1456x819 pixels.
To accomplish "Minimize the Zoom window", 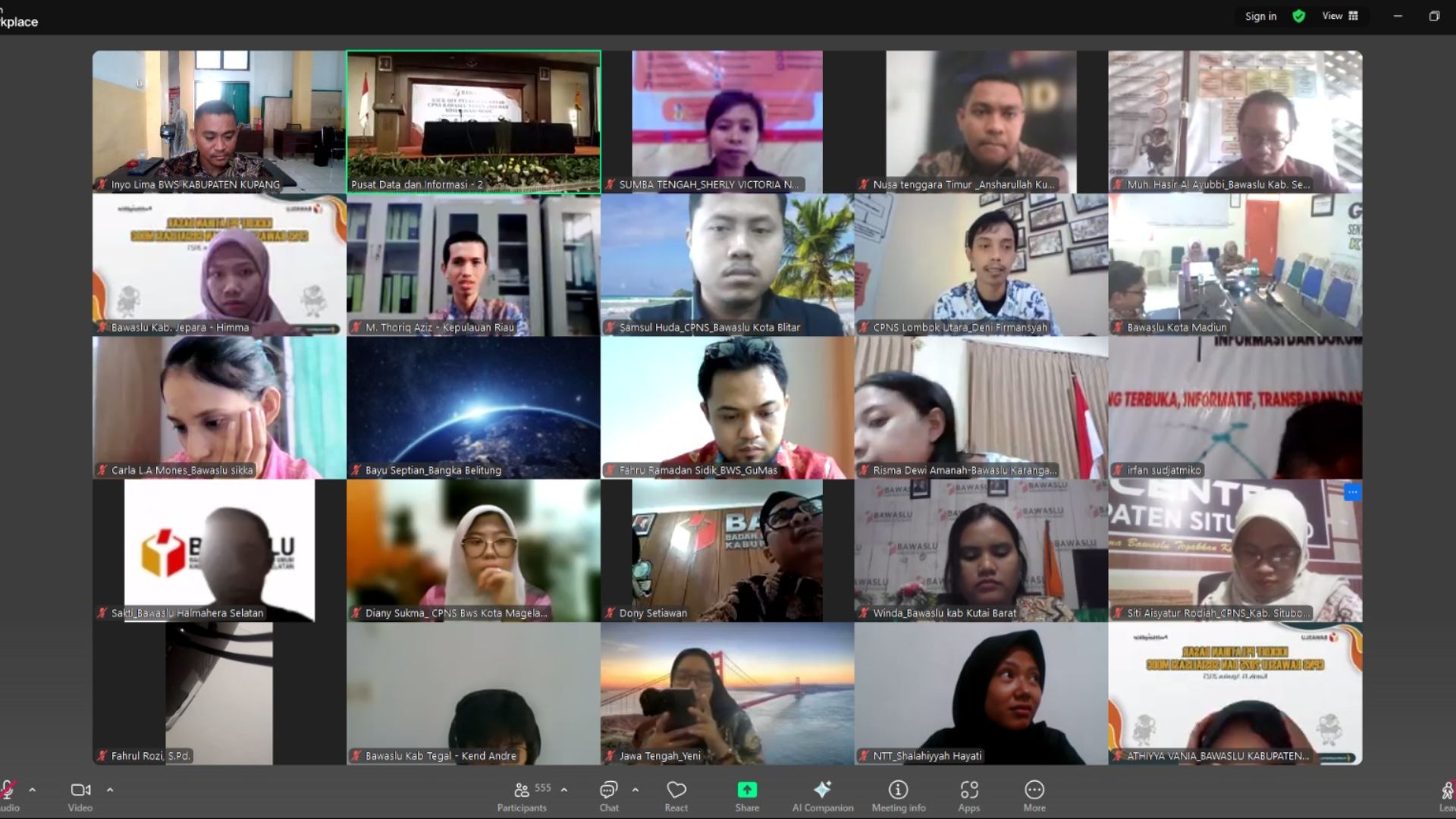I will coord(1398,16).
